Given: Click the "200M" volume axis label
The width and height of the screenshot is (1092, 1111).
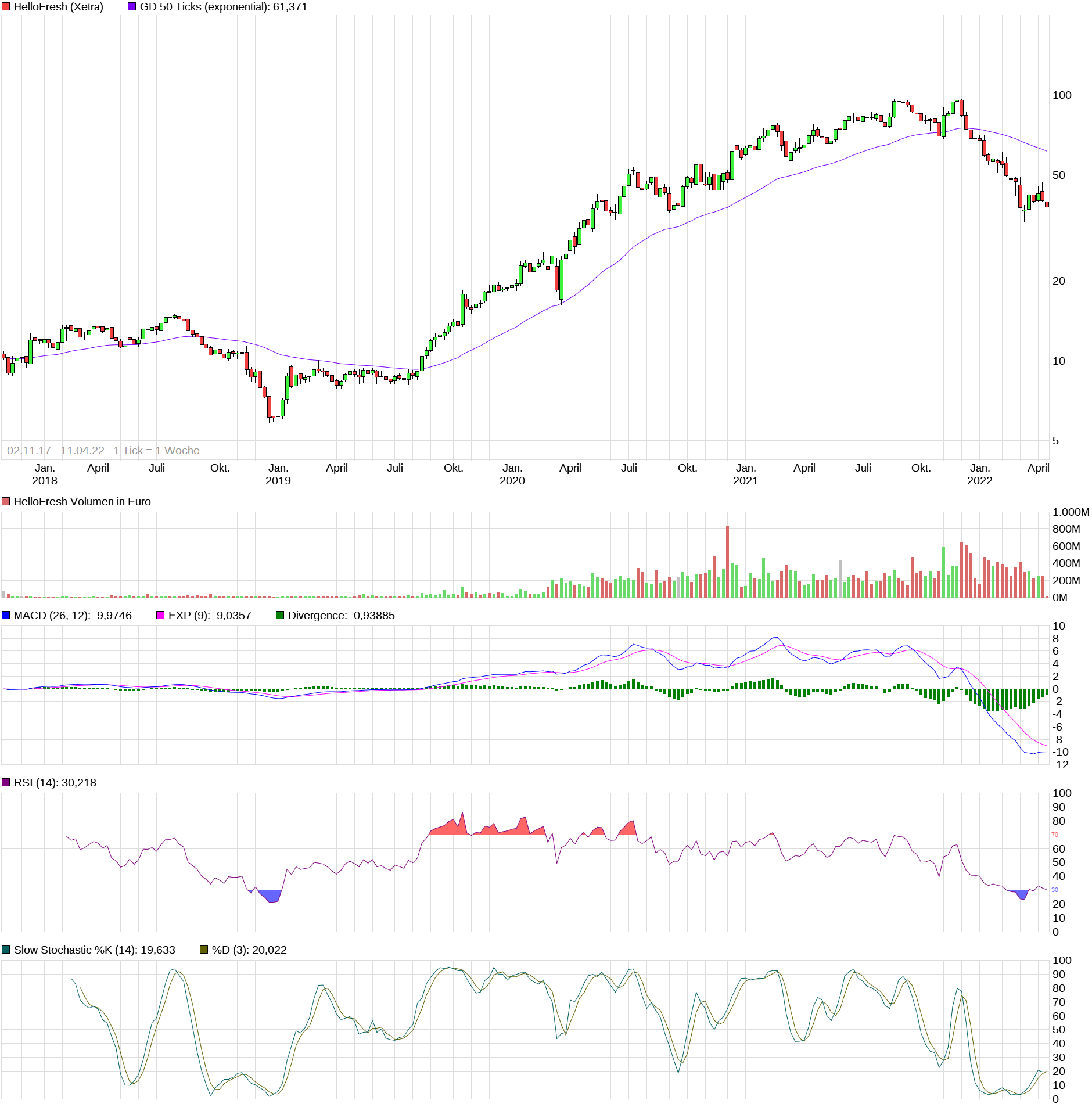Looking at the screenshot, I should 1066,581.
